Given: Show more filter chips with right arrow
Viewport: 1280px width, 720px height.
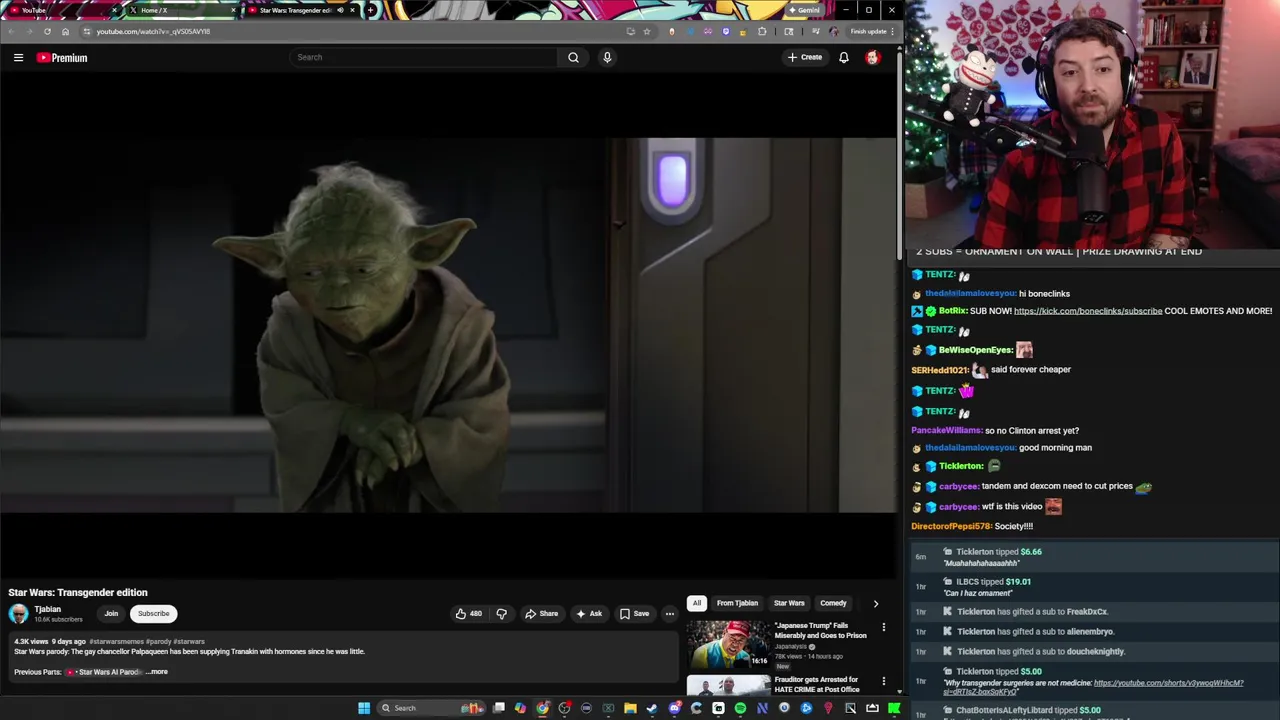Looking at the screenshot, I should tap(876, 603).
